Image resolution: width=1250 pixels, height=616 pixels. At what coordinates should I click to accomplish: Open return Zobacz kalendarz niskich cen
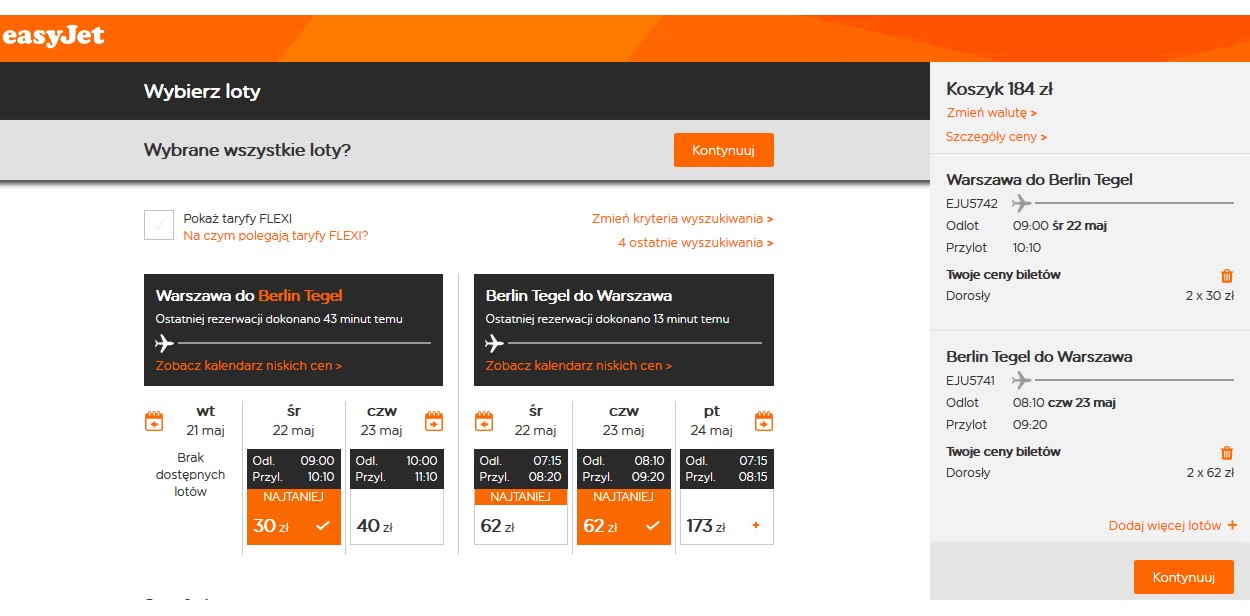pyautogui.click(x=579, y=366)
